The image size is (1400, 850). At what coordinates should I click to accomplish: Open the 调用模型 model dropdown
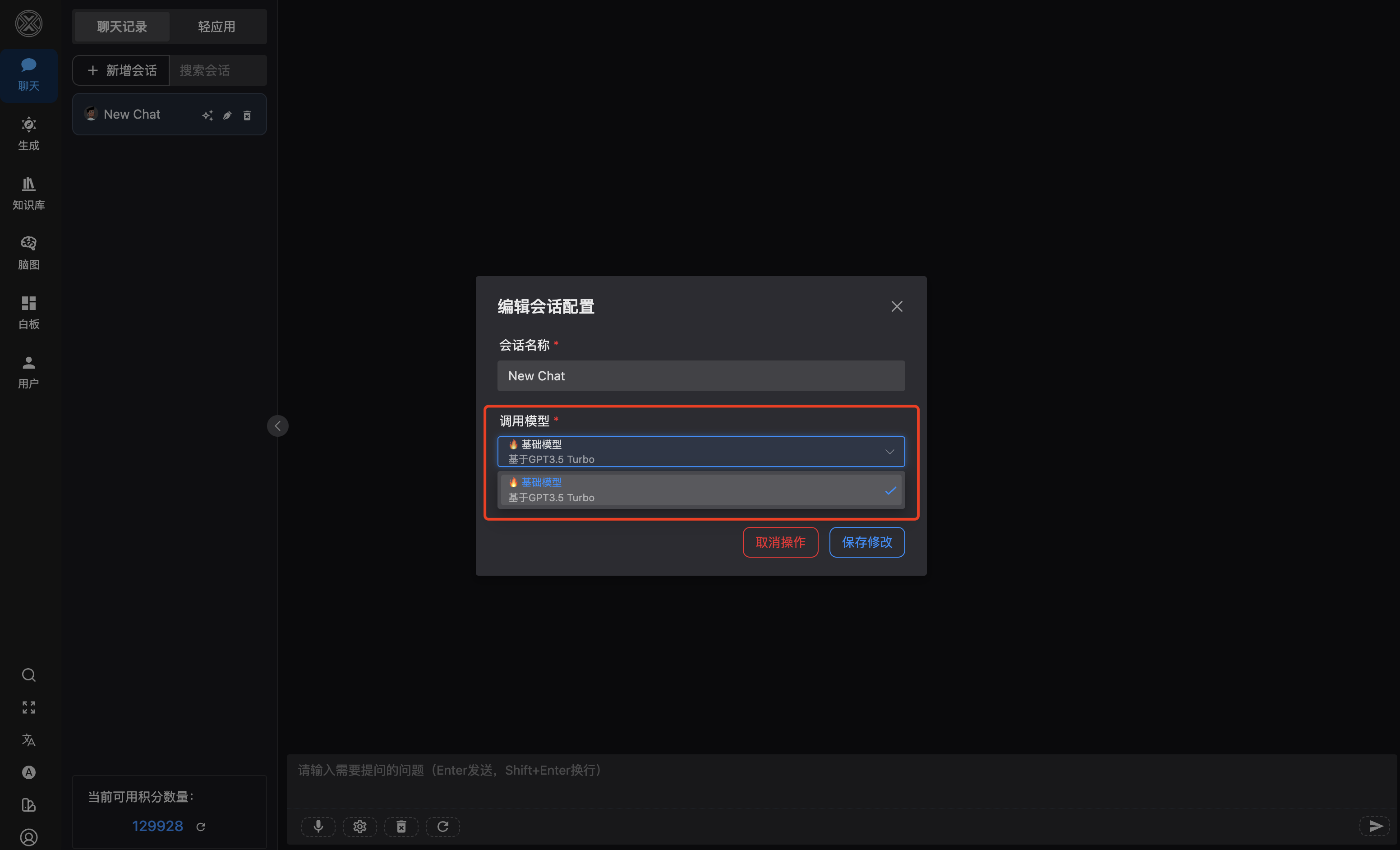point(700,452)
